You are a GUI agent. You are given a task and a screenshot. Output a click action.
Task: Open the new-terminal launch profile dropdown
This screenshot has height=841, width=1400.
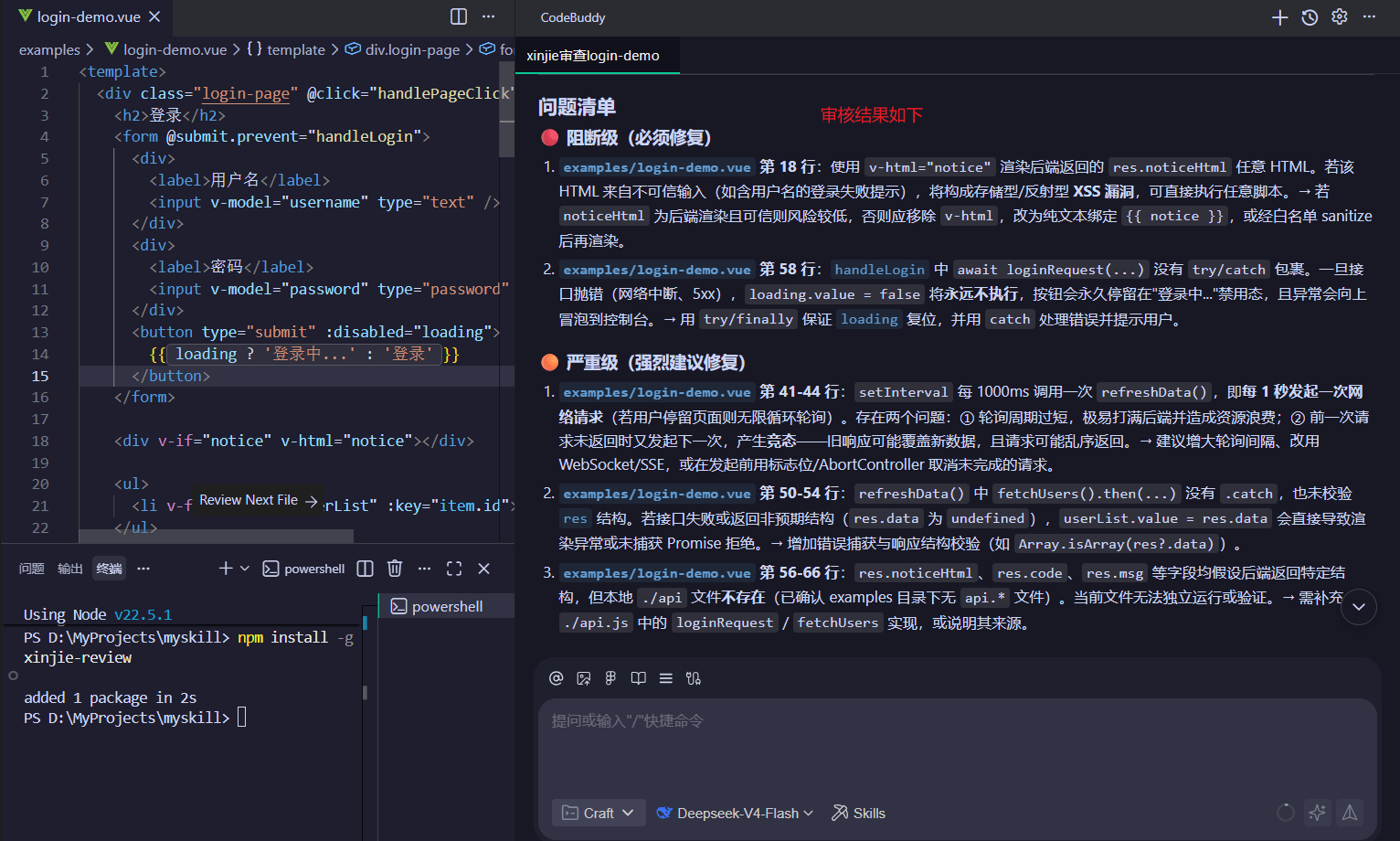(245, 569)
